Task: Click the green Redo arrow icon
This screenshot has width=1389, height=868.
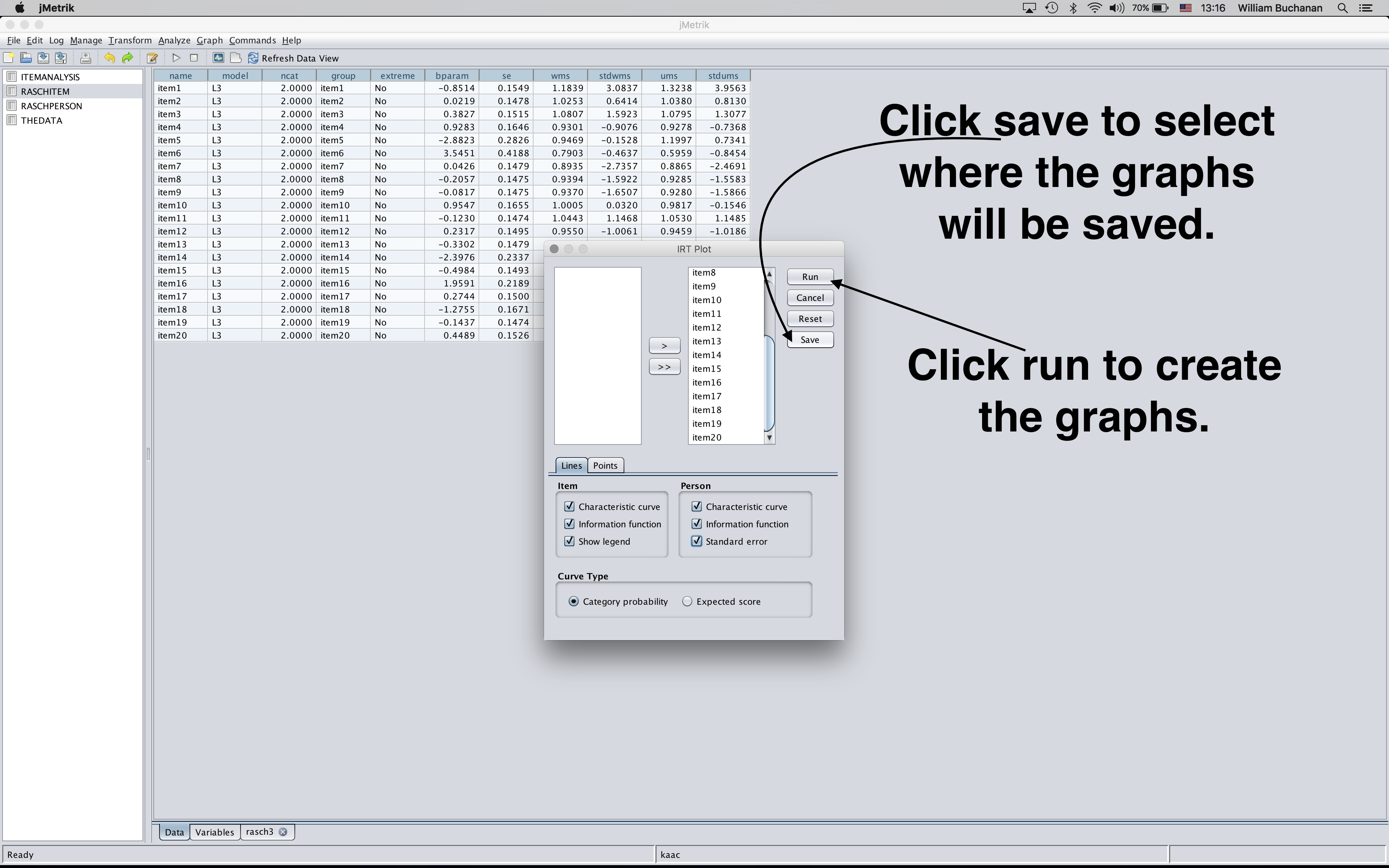Action: pyautogui.click(x=127, y=58)
